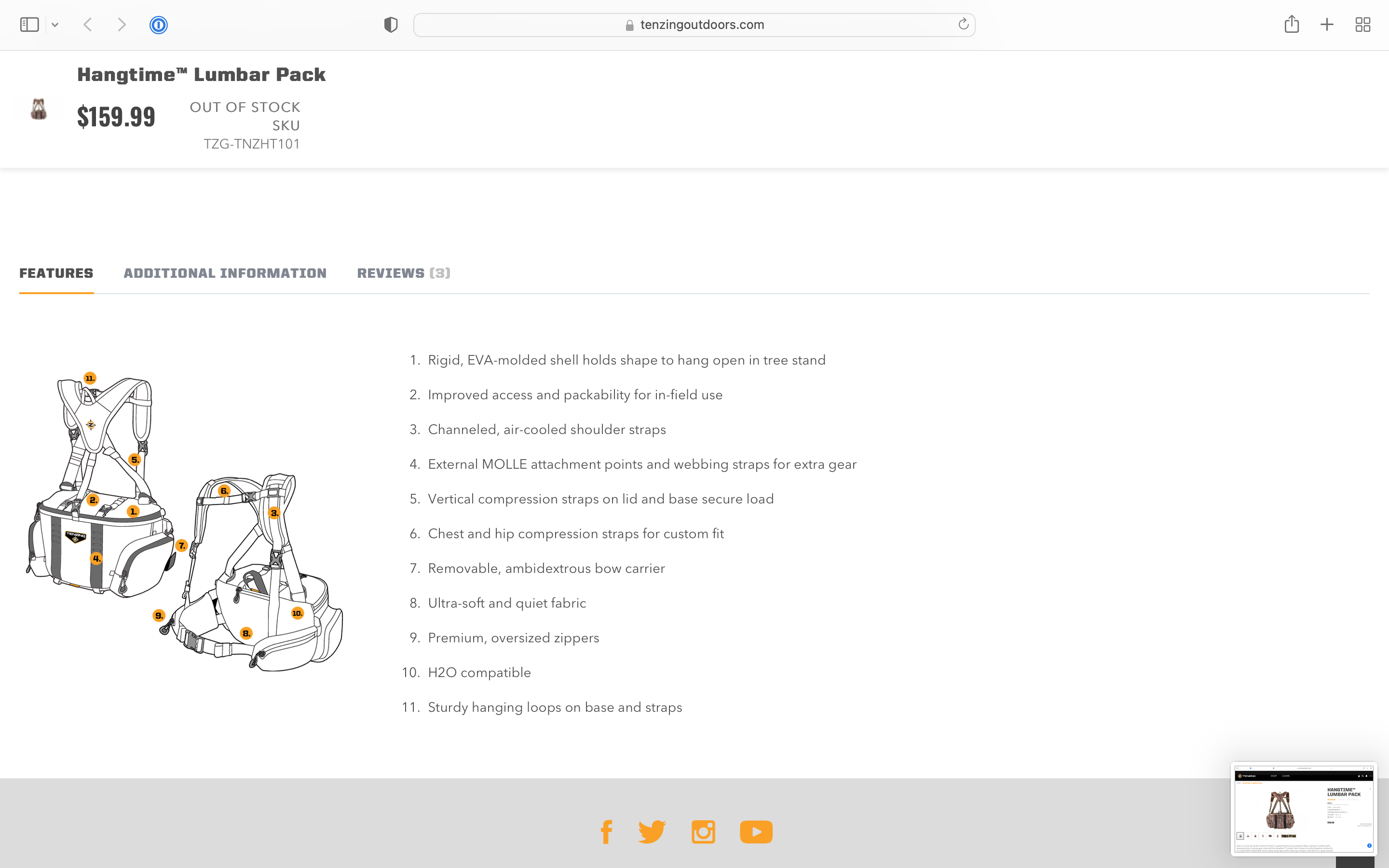
Task: Visit the Twitter page
Action: pyautogui.click(x=652, y=832)
